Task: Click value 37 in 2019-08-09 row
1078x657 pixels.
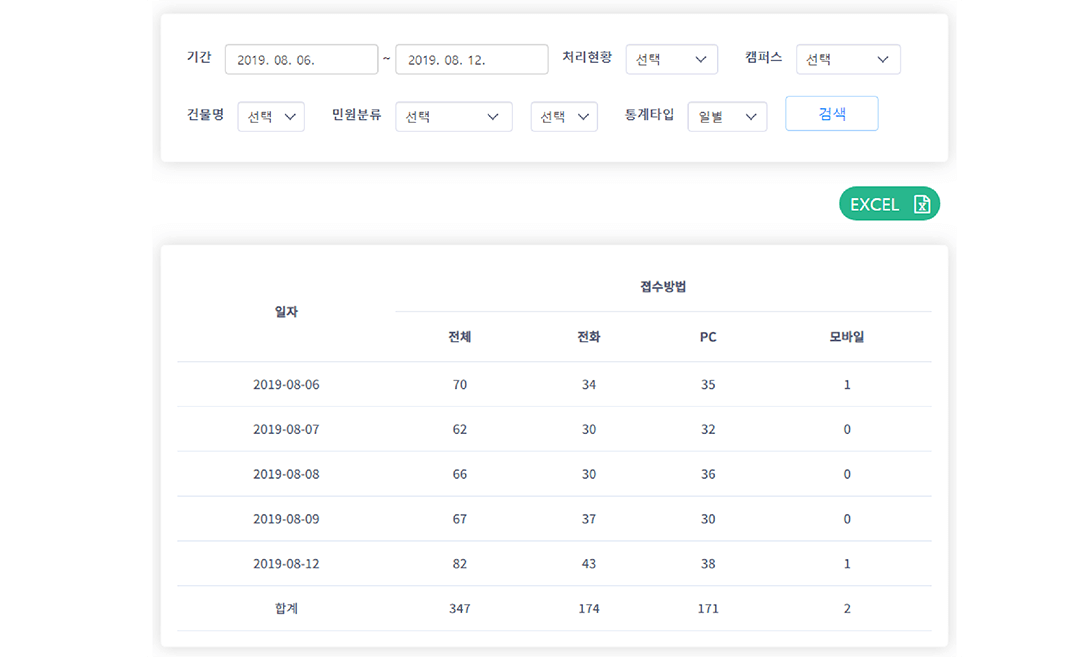Action: pyautogui.click(x=589, y=519)
